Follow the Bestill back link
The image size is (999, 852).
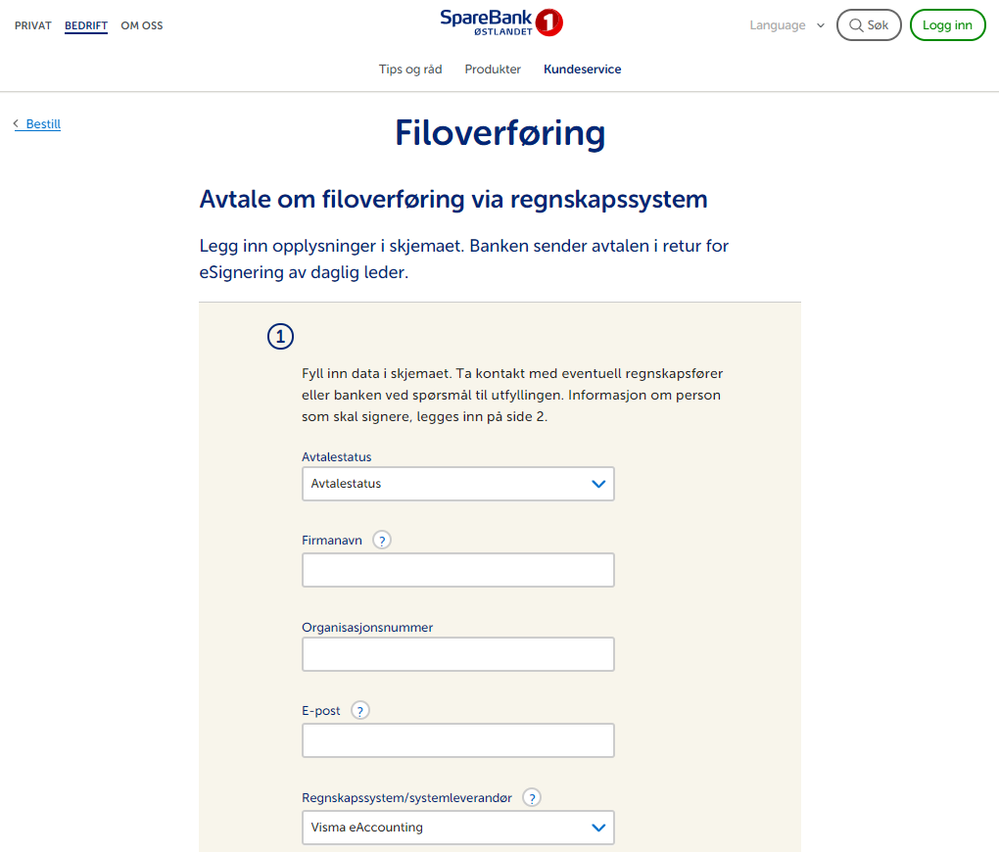click(43, 124)
